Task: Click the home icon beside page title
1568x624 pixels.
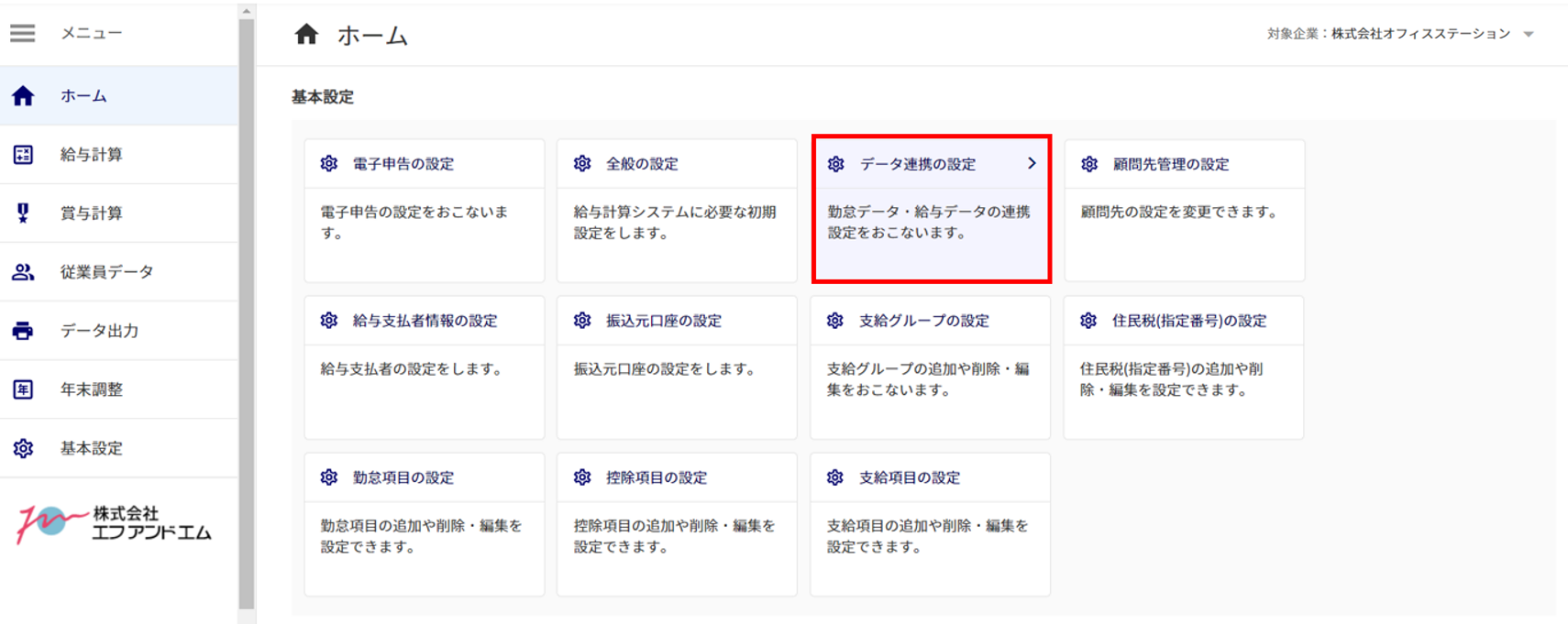Action: (x=306, y=35)
